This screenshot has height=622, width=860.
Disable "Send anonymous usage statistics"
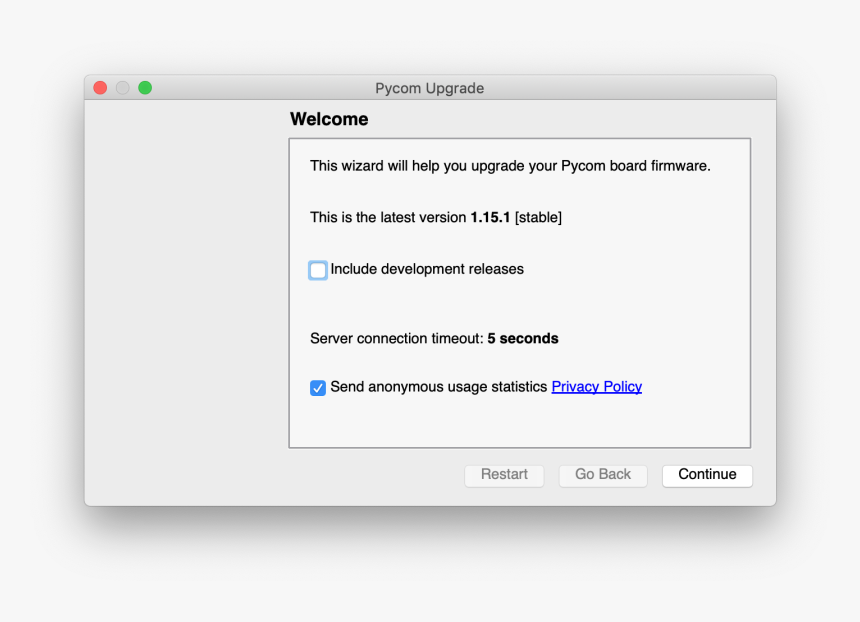pyautogui.click(x=318, y=388)
